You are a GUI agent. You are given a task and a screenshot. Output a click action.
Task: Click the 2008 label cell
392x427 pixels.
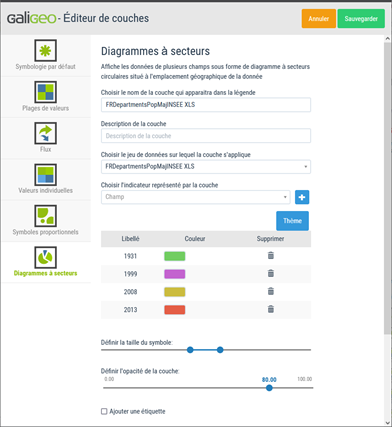click(x=130, y=292)
